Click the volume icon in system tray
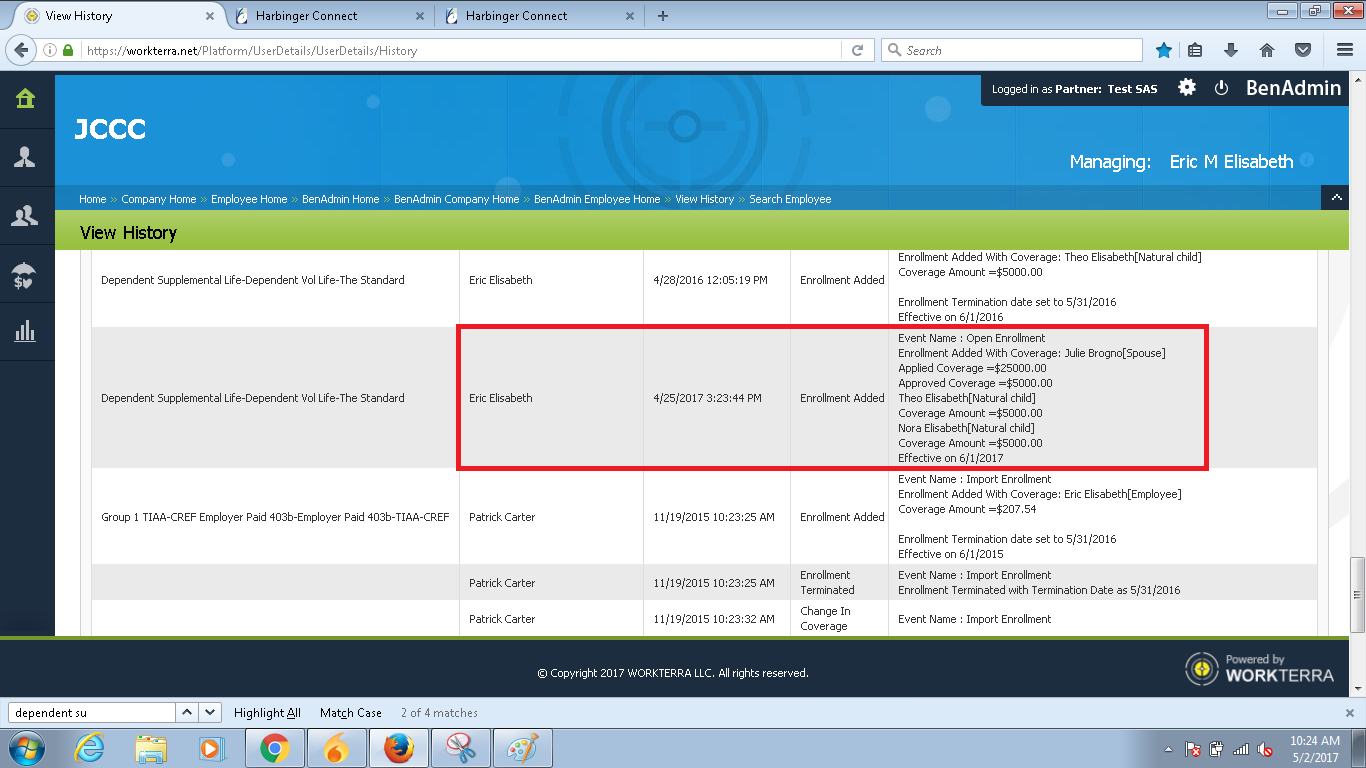 coord(1265,748)
